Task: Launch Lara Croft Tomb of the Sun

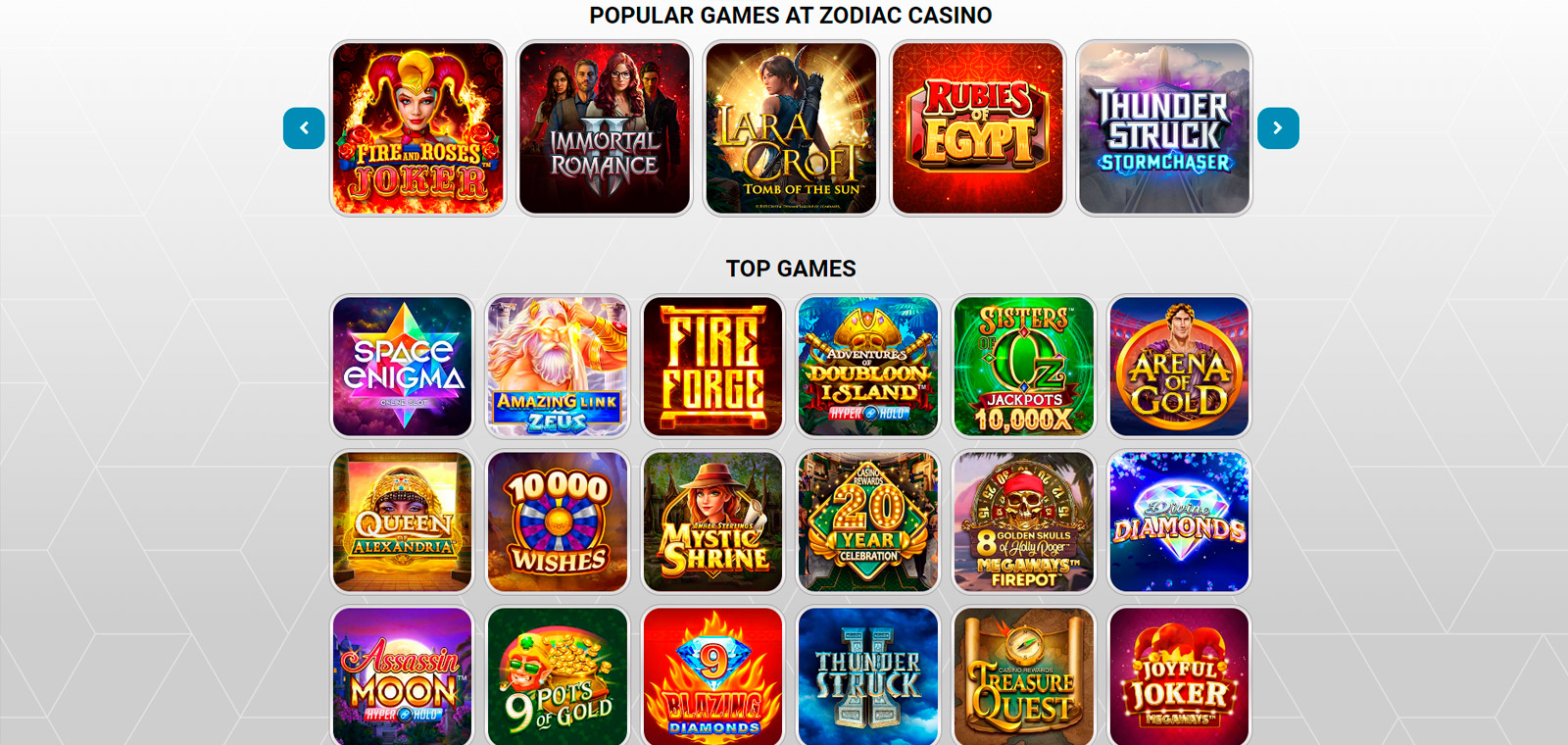Action: point(791,128)
